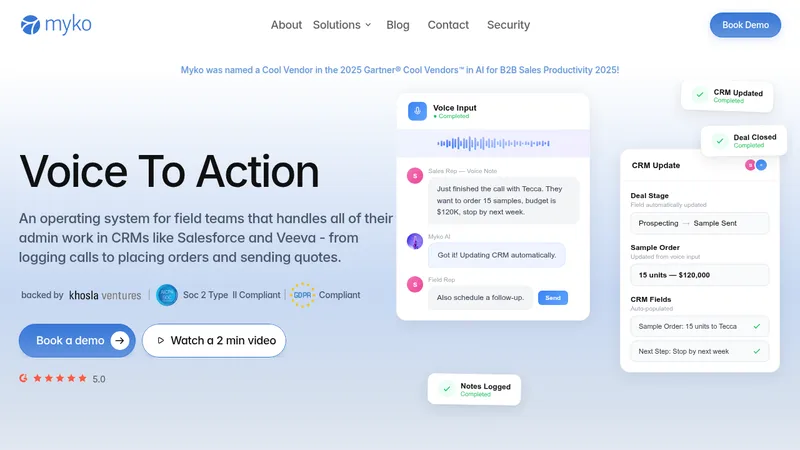Viewport: 800px width, 450px height.
Task: Click the play icon on video button
Action: 160,340
